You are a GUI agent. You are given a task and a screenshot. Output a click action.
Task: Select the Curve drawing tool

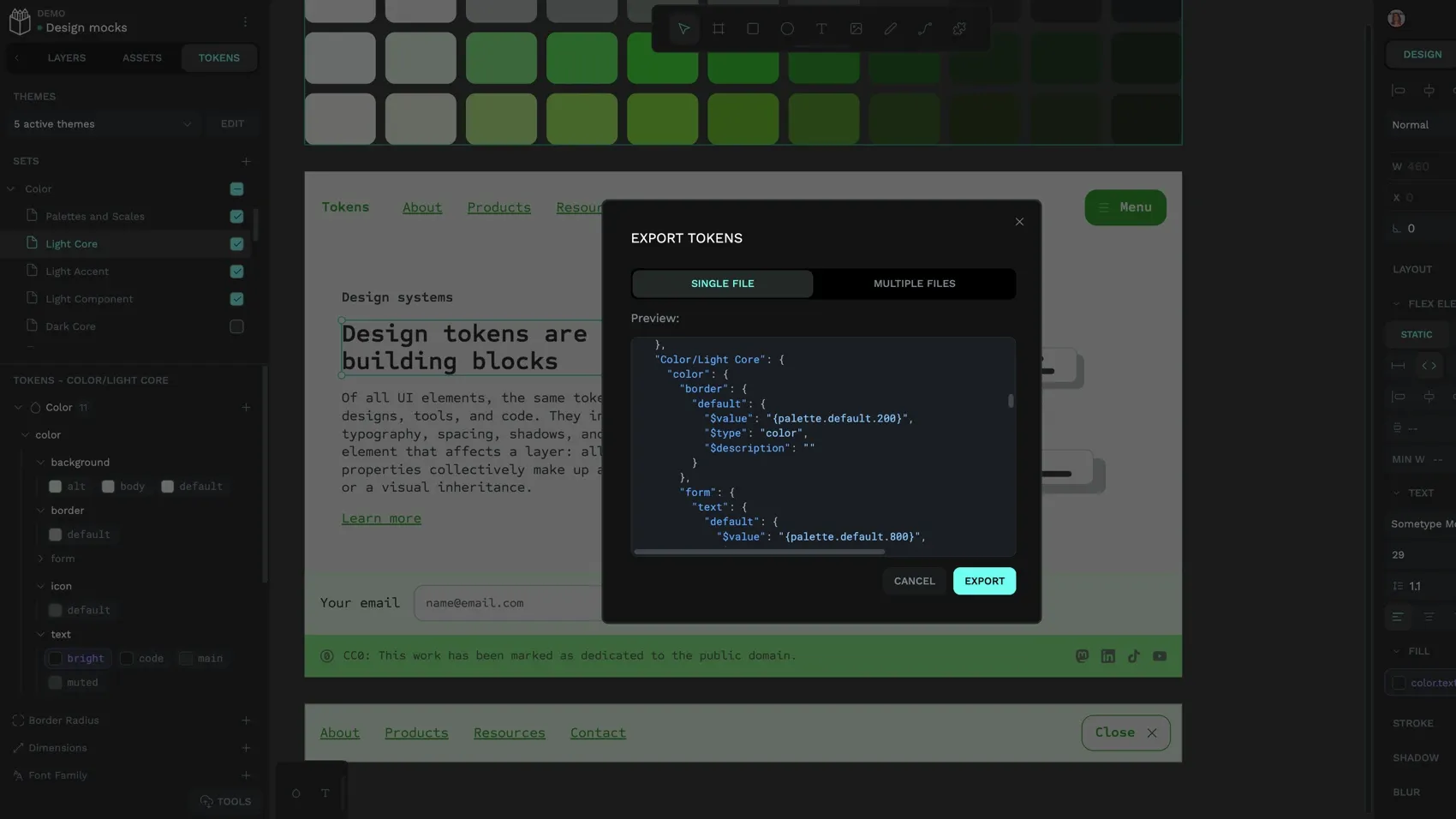[924, 28]
